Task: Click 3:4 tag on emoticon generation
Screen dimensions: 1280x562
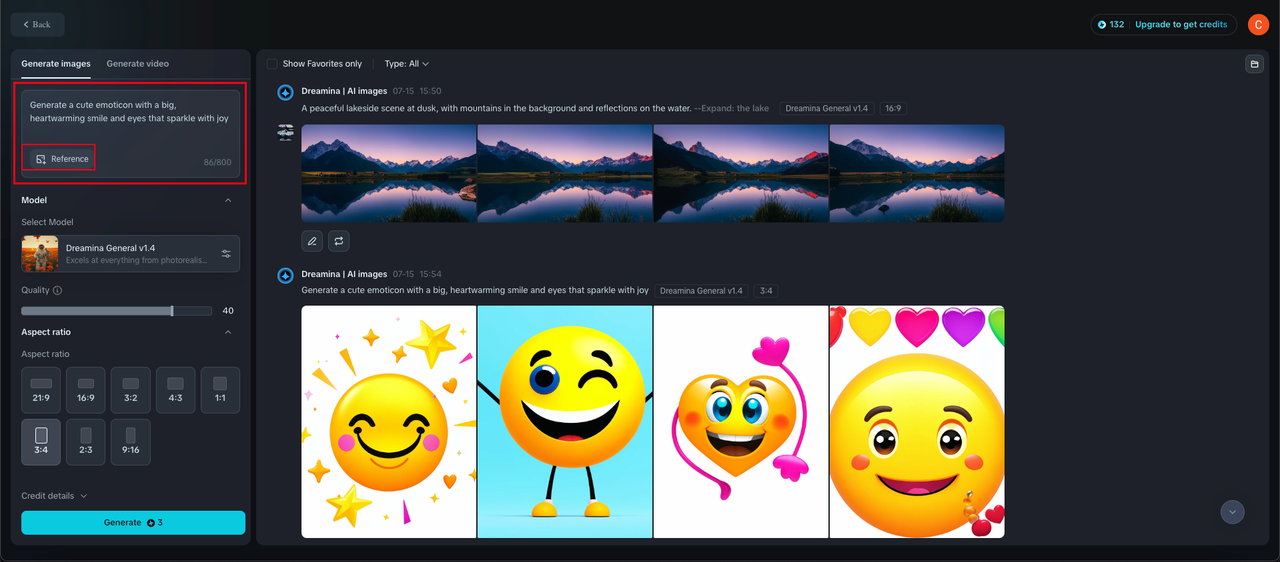Action: [x=767, y=290]
